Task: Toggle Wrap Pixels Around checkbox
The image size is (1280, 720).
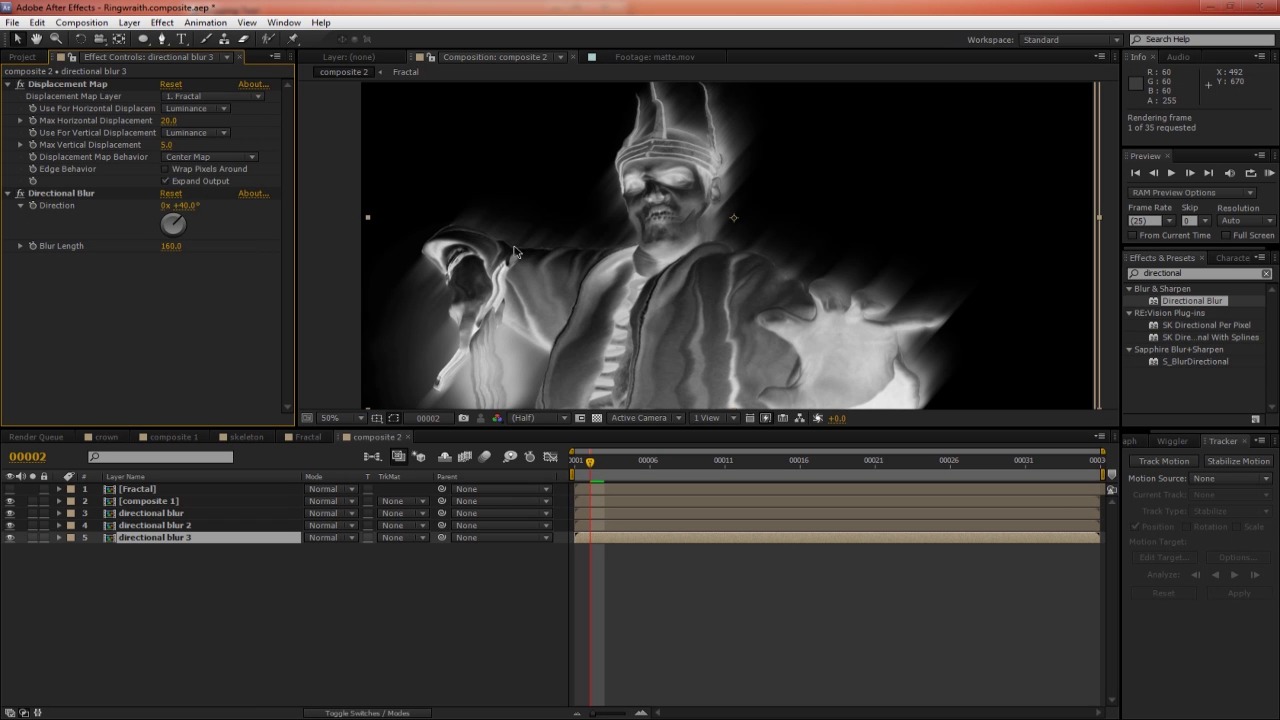Action: click(165, 169)
